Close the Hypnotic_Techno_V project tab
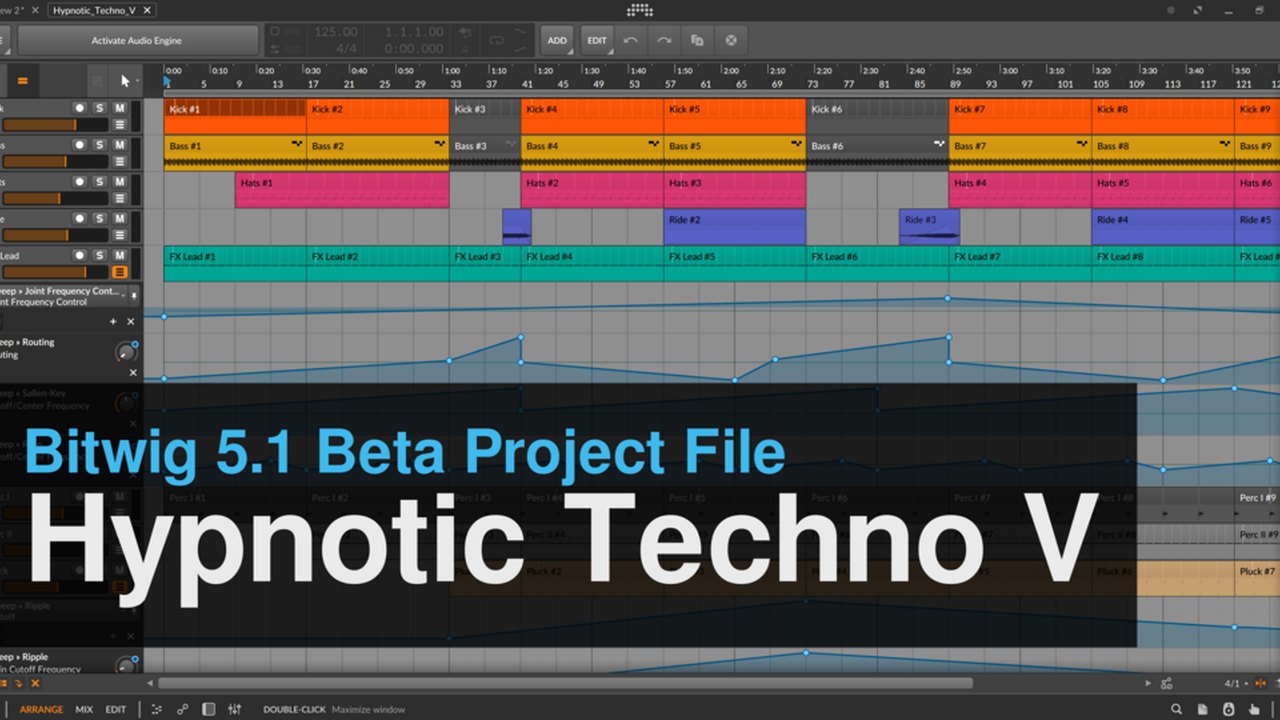1280x720 pixels. pyautogui.click(x=148, y=10)
